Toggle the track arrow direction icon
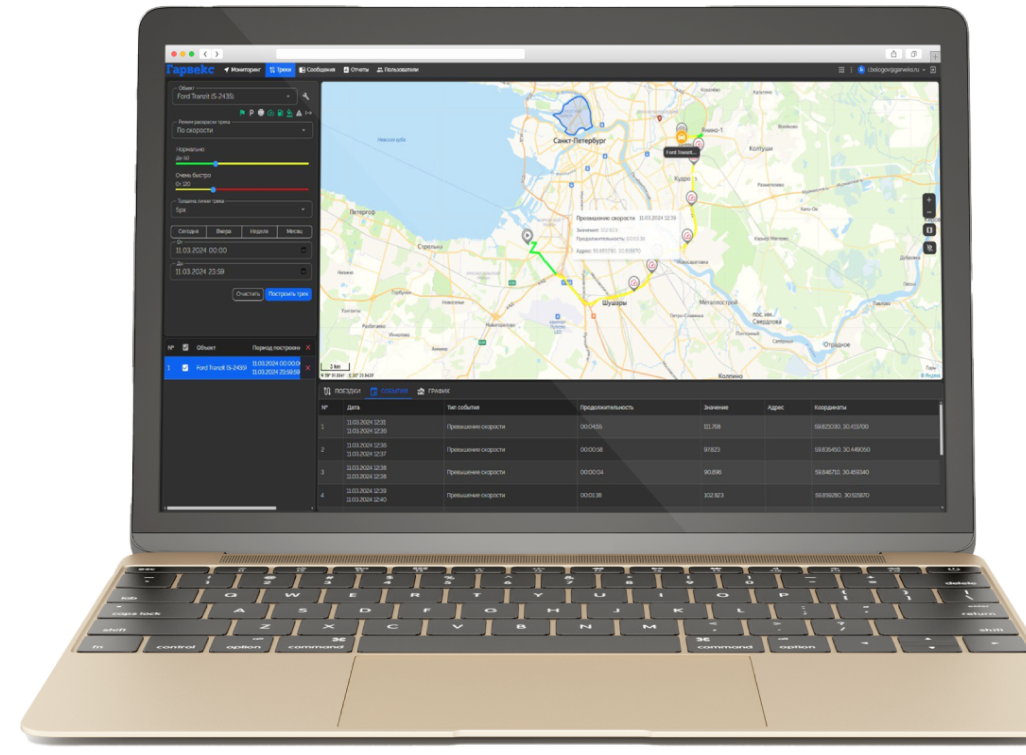 point(308,113)
